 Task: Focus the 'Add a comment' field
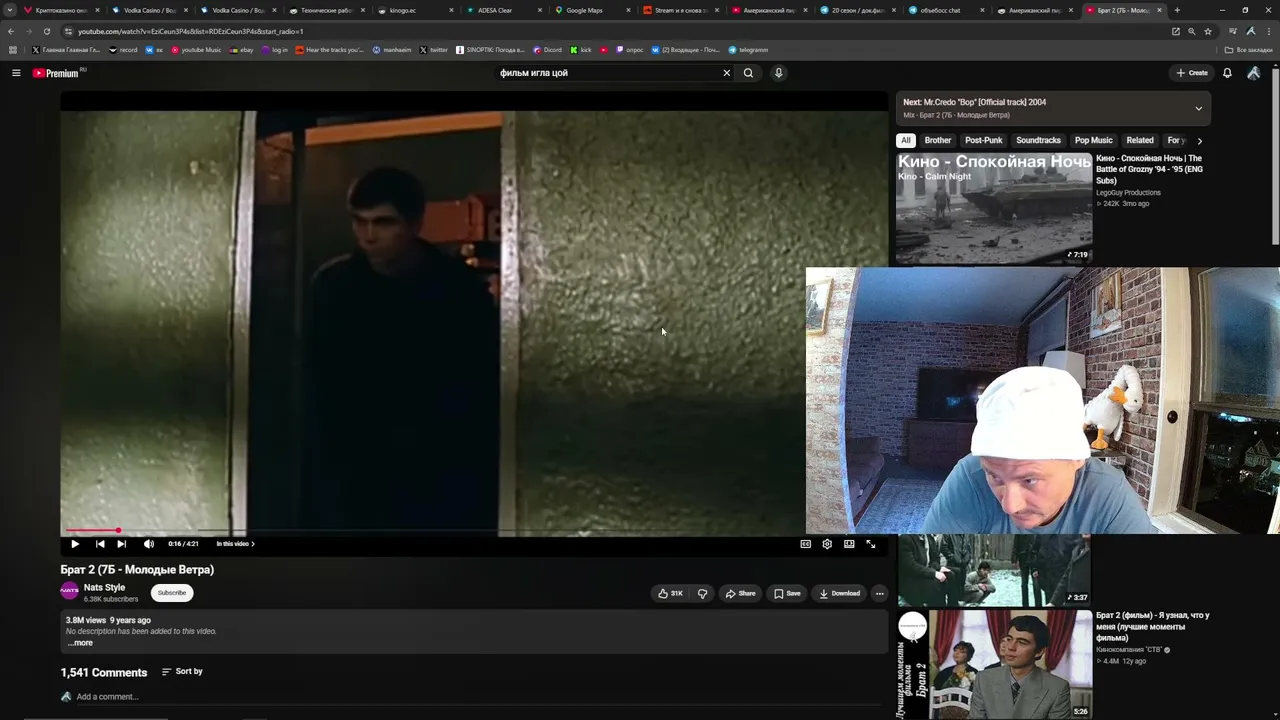click(x=480, y=697)
